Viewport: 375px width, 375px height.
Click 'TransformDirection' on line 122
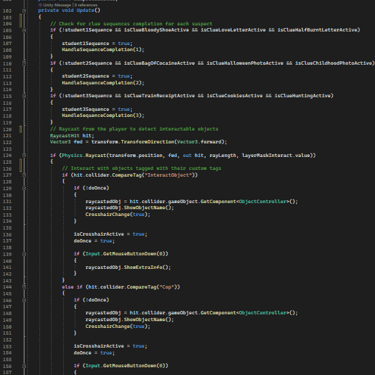pyautogui.click(x=147, y=142)
